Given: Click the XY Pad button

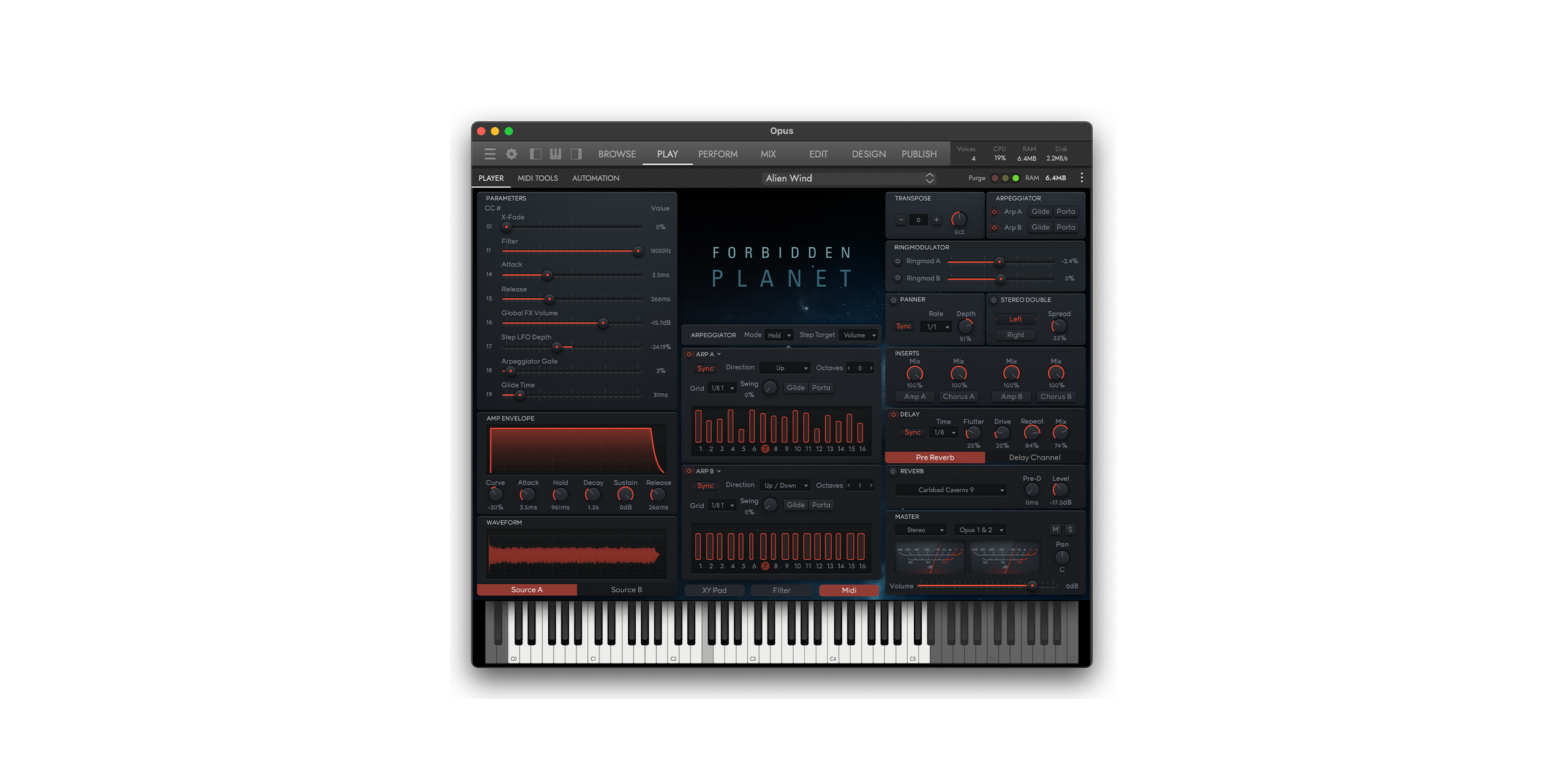Looking at the screenshot, I should [714, 590].
